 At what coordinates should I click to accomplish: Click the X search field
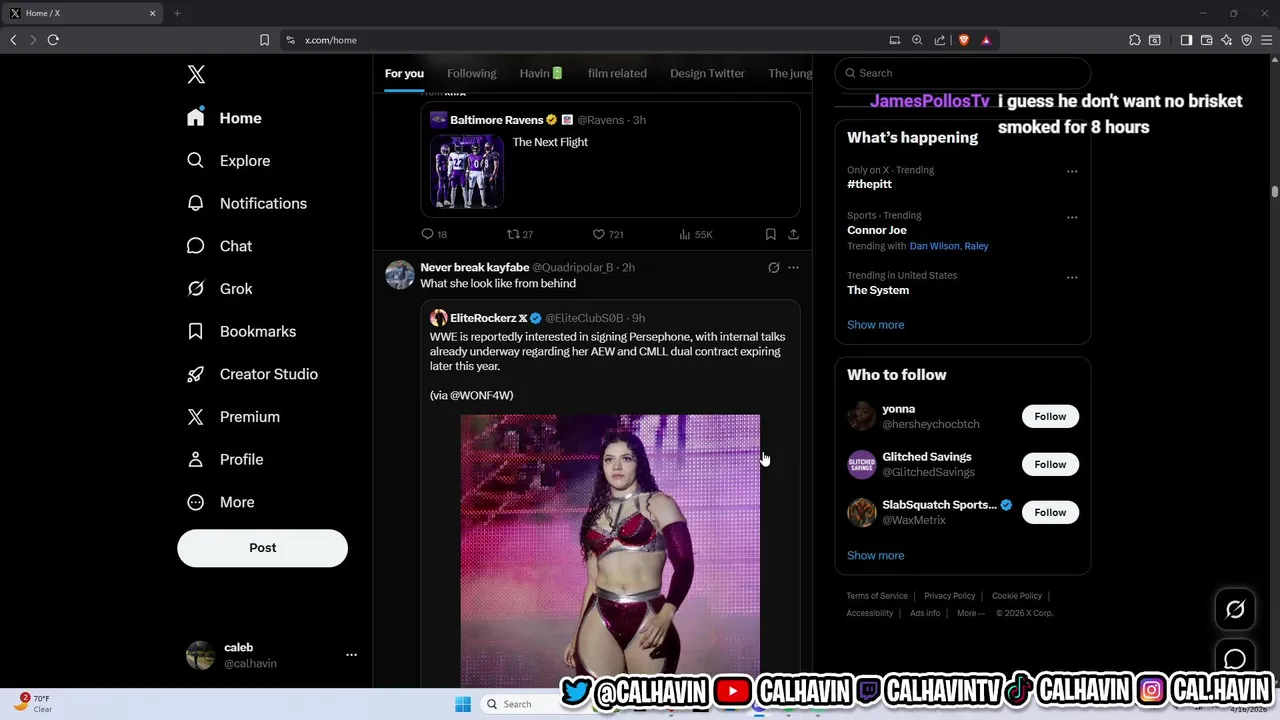click(962, 73)
